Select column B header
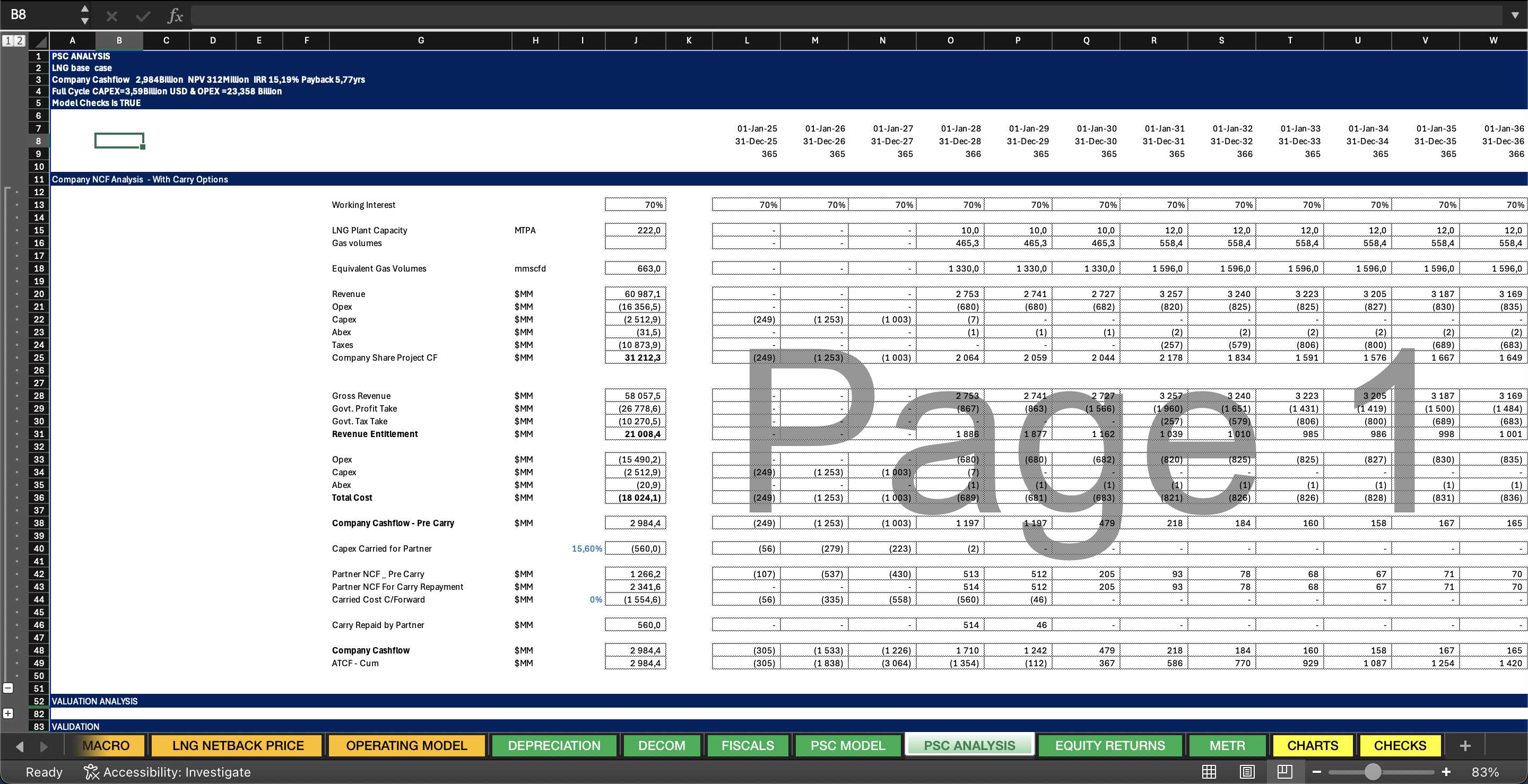Image resolution: width=1528 pixels, height=784 pixels. pyautogui.click(x=119, y=40)
